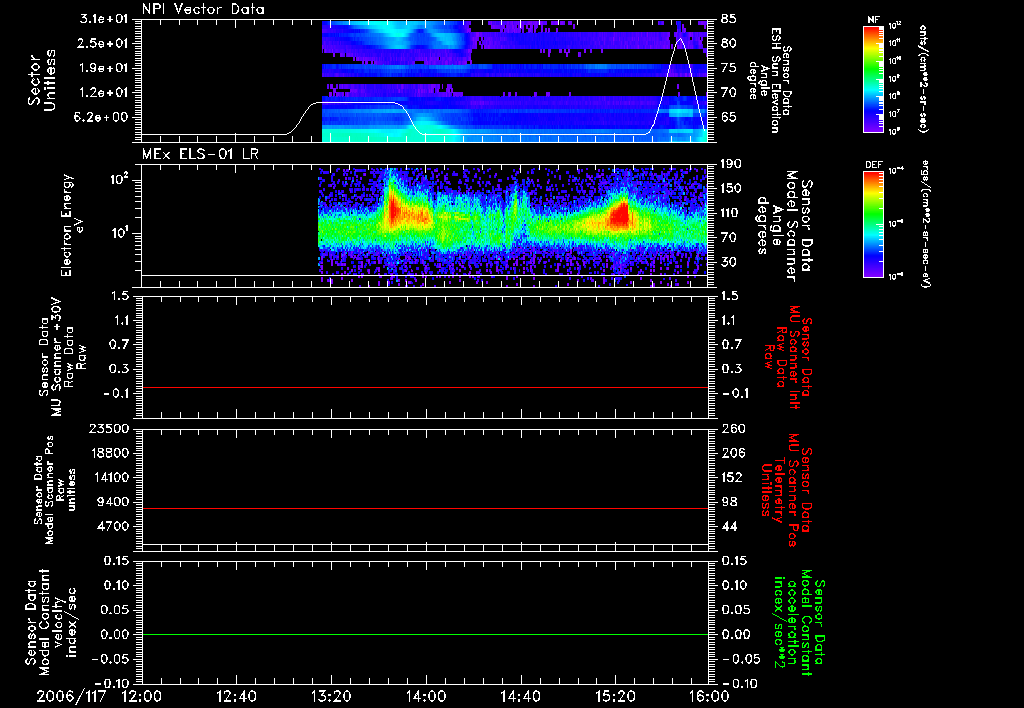The width and height of the screenshot is (1024, 708).
Task: Click the 23500 scanner position tick label
Action: pos(110,428)
